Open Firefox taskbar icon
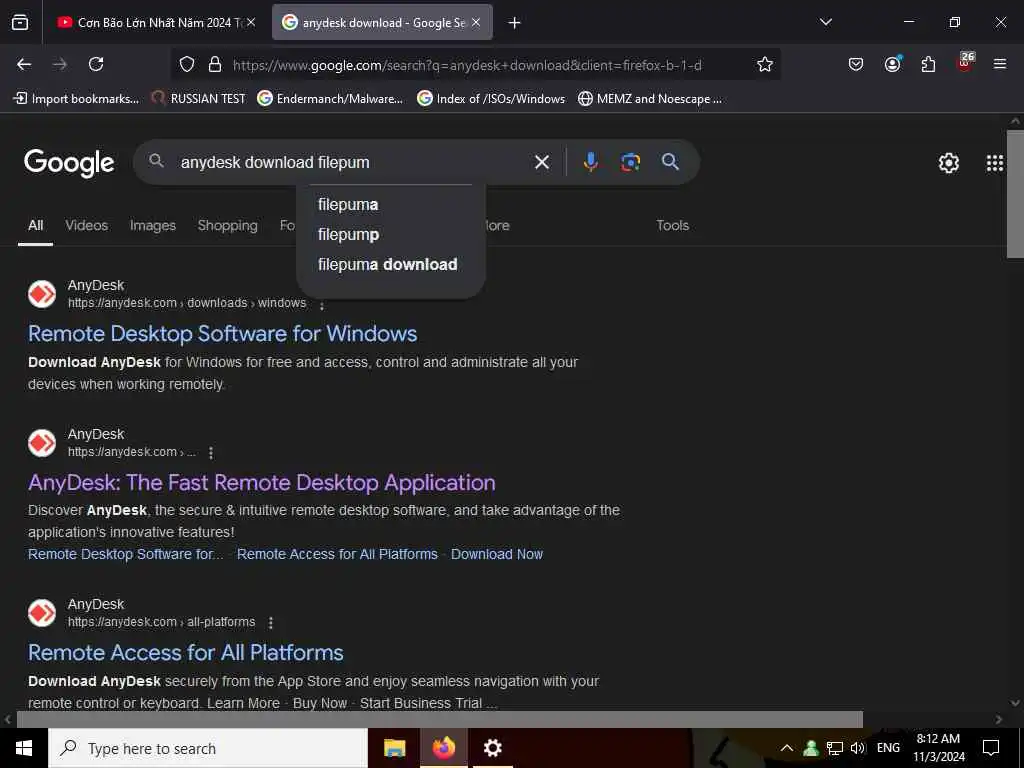Screen dimensions: 1024x768 click(x=443, y=748)
